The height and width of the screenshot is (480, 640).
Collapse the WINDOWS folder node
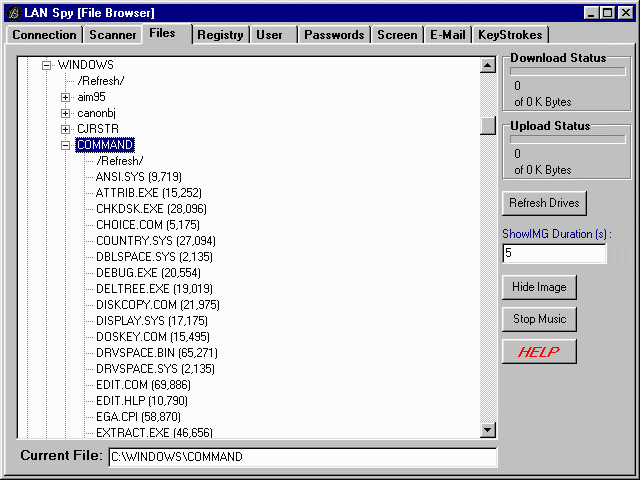47,65
